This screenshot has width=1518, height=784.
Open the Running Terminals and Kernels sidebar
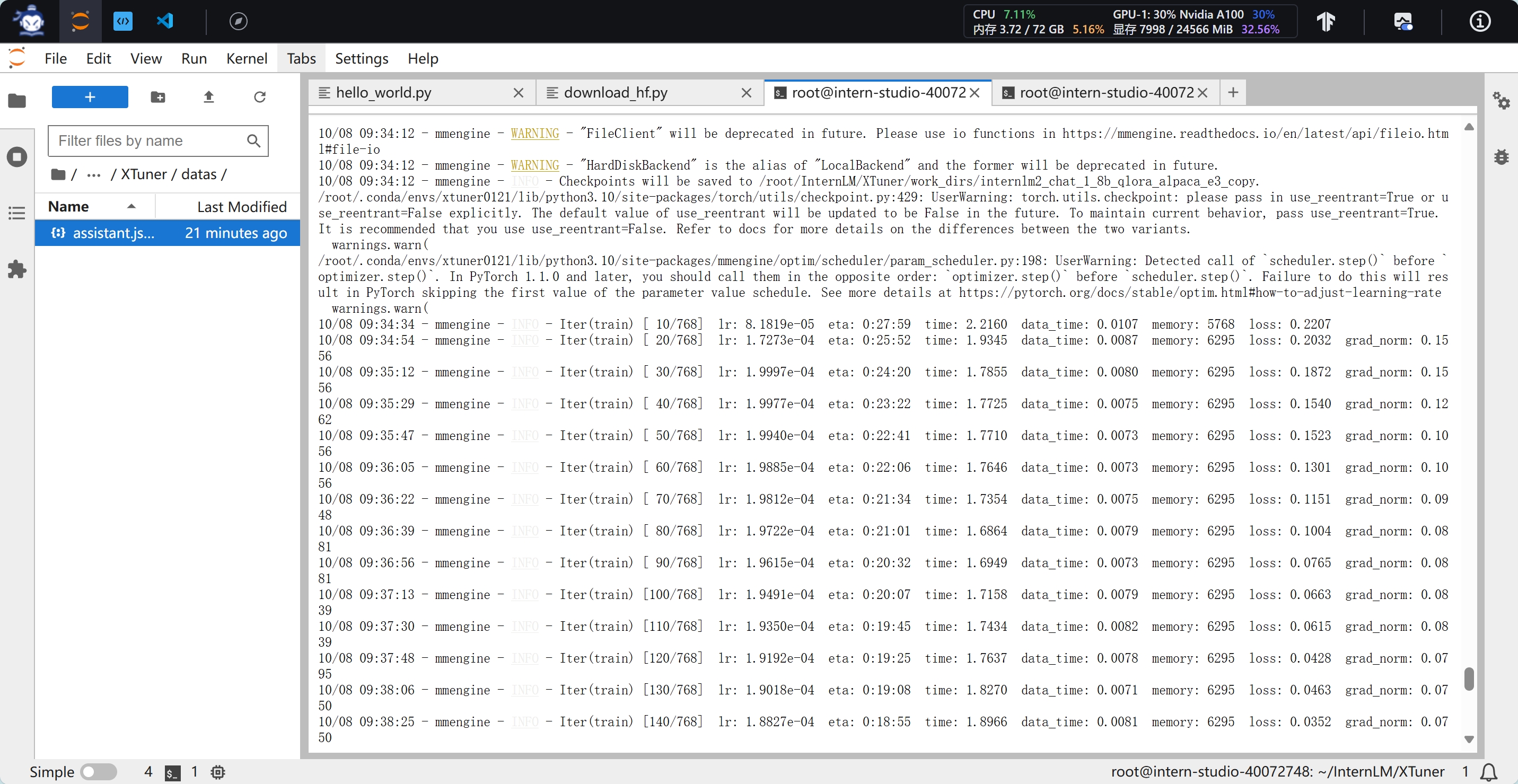pos(16,157)
